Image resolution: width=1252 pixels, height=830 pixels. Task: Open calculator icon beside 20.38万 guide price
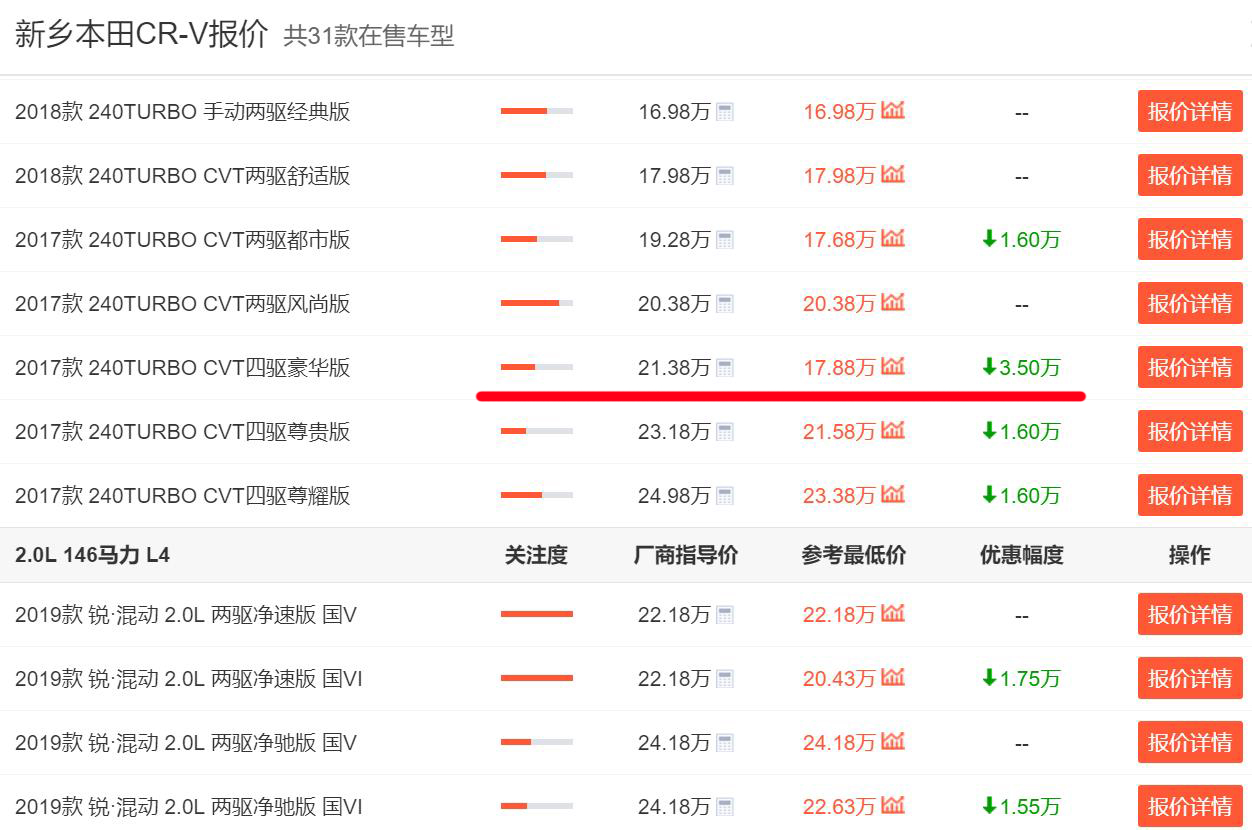(725, 304)
